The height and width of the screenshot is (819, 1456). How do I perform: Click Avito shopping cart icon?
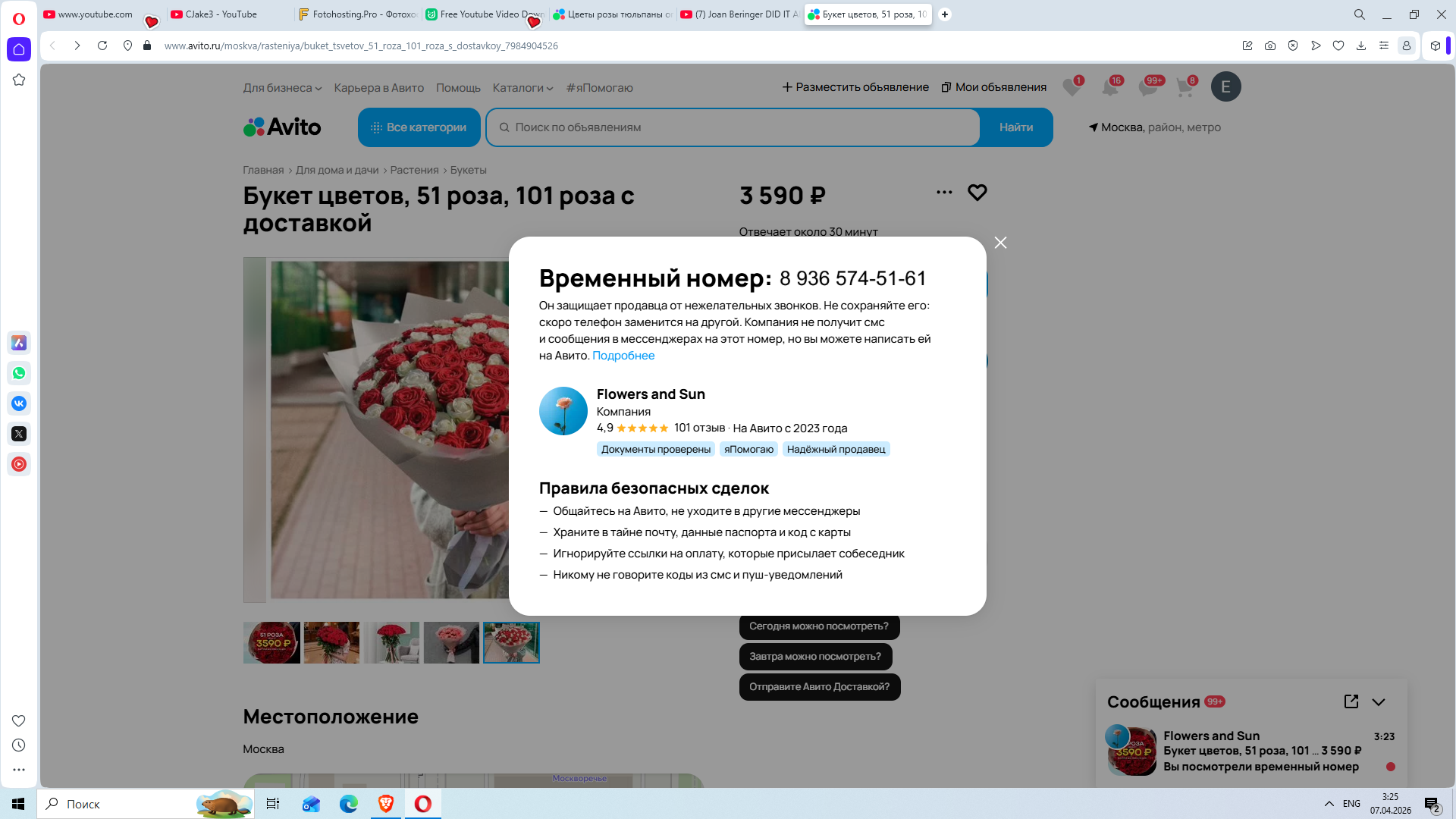pyautogui.click(x=1185, y=87)
